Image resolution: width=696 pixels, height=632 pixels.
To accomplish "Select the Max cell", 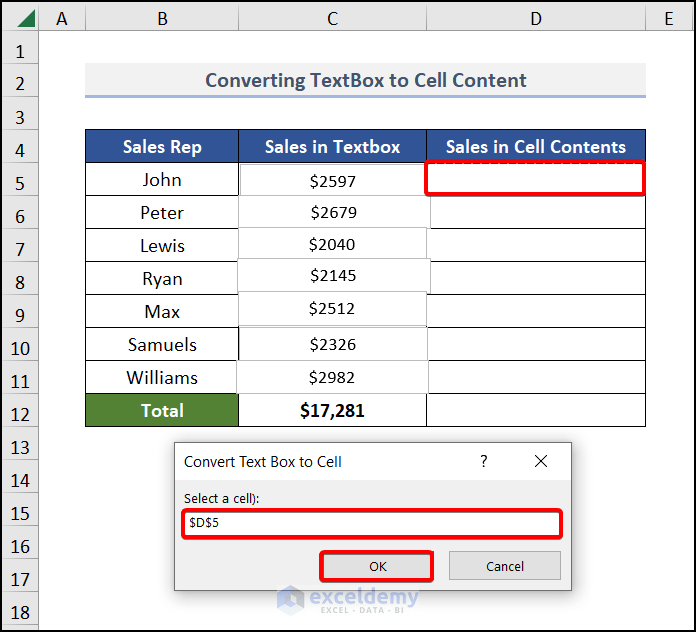I will pyautogui.click(x=162, y=311).
